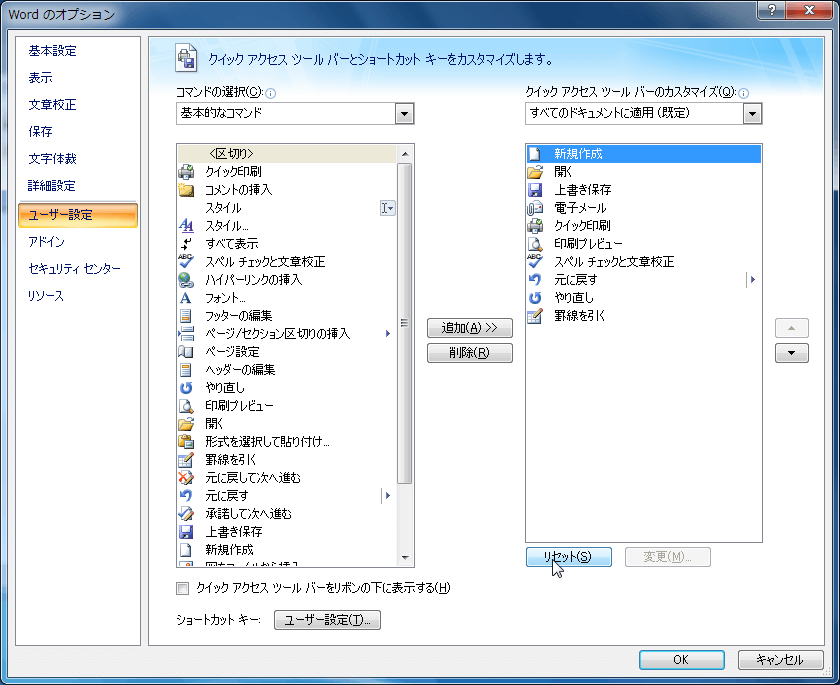Open the リソース category
Screen dimensions: 840x685
point(46,296)
